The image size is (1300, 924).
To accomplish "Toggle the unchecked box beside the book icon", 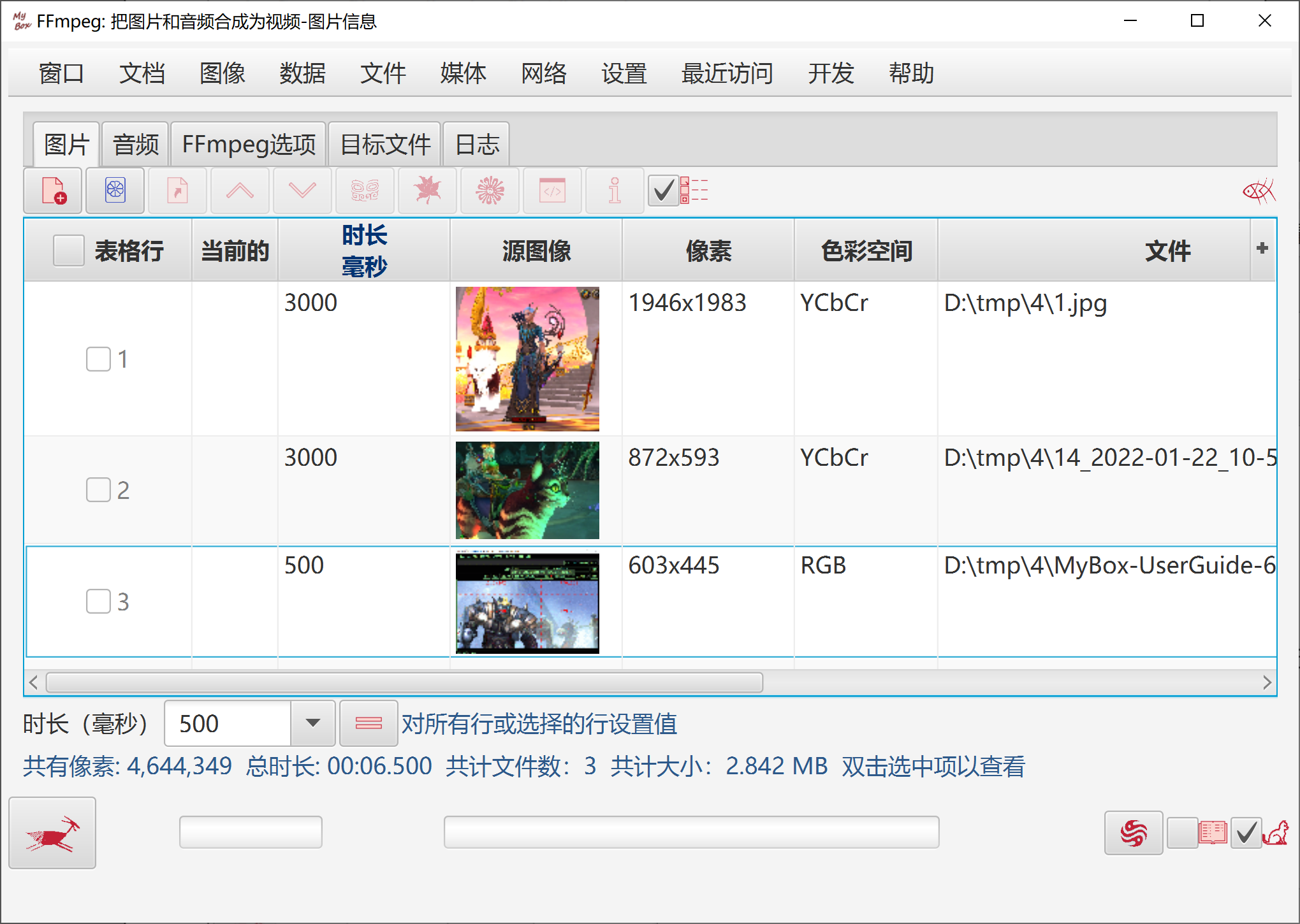I will pos(1182,833).
